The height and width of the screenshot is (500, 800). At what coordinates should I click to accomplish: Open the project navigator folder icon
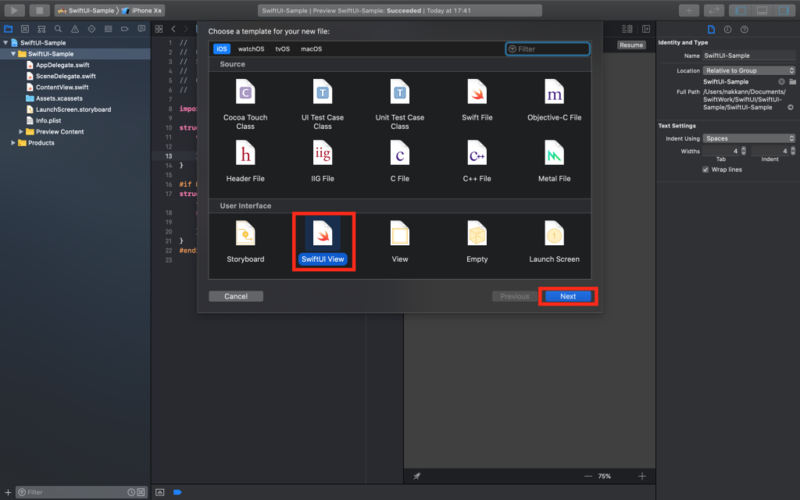click(x=8, y=29)
